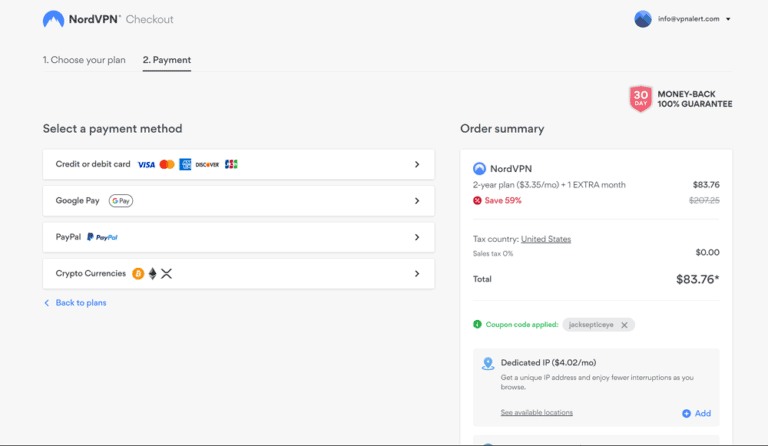The width and height of the screenshot is (768, 446).
Task: Expand the PayPal payment option
Action: pos(416,237)
